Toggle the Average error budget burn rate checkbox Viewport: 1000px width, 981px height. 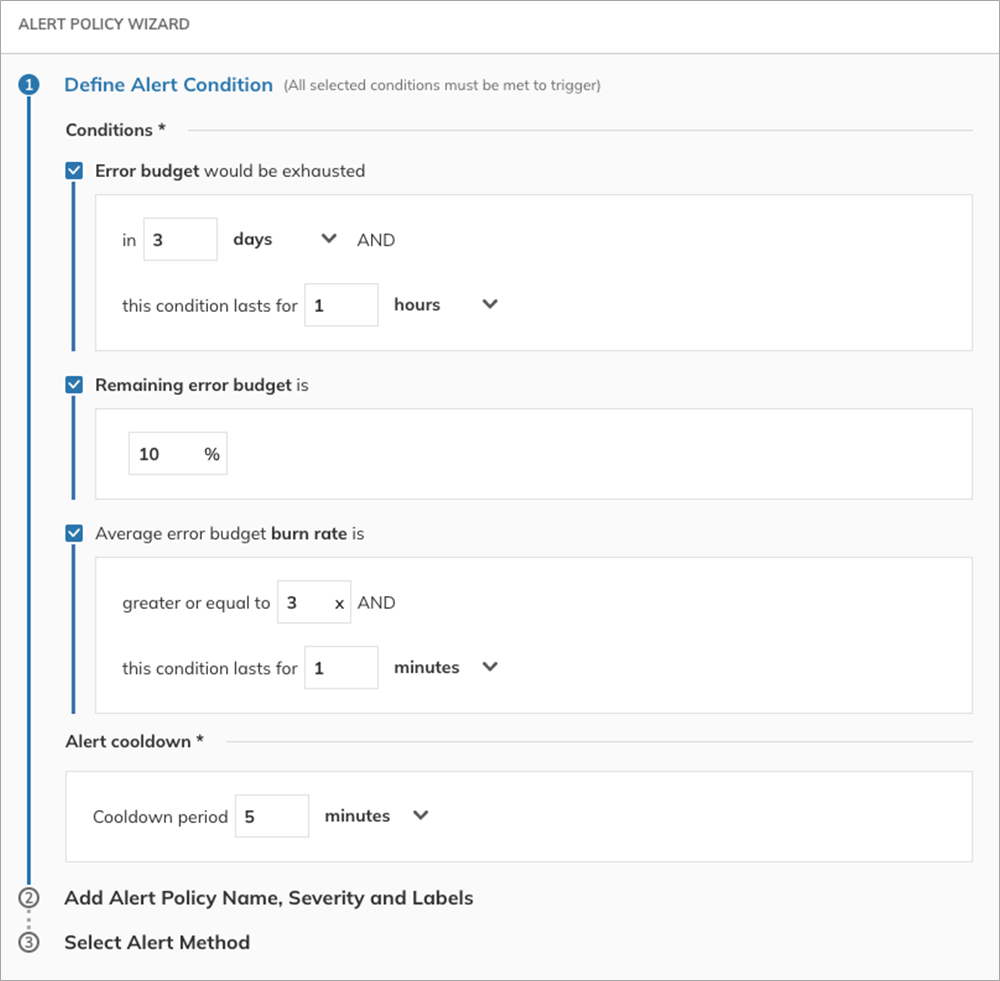click(x=74, y=533)
